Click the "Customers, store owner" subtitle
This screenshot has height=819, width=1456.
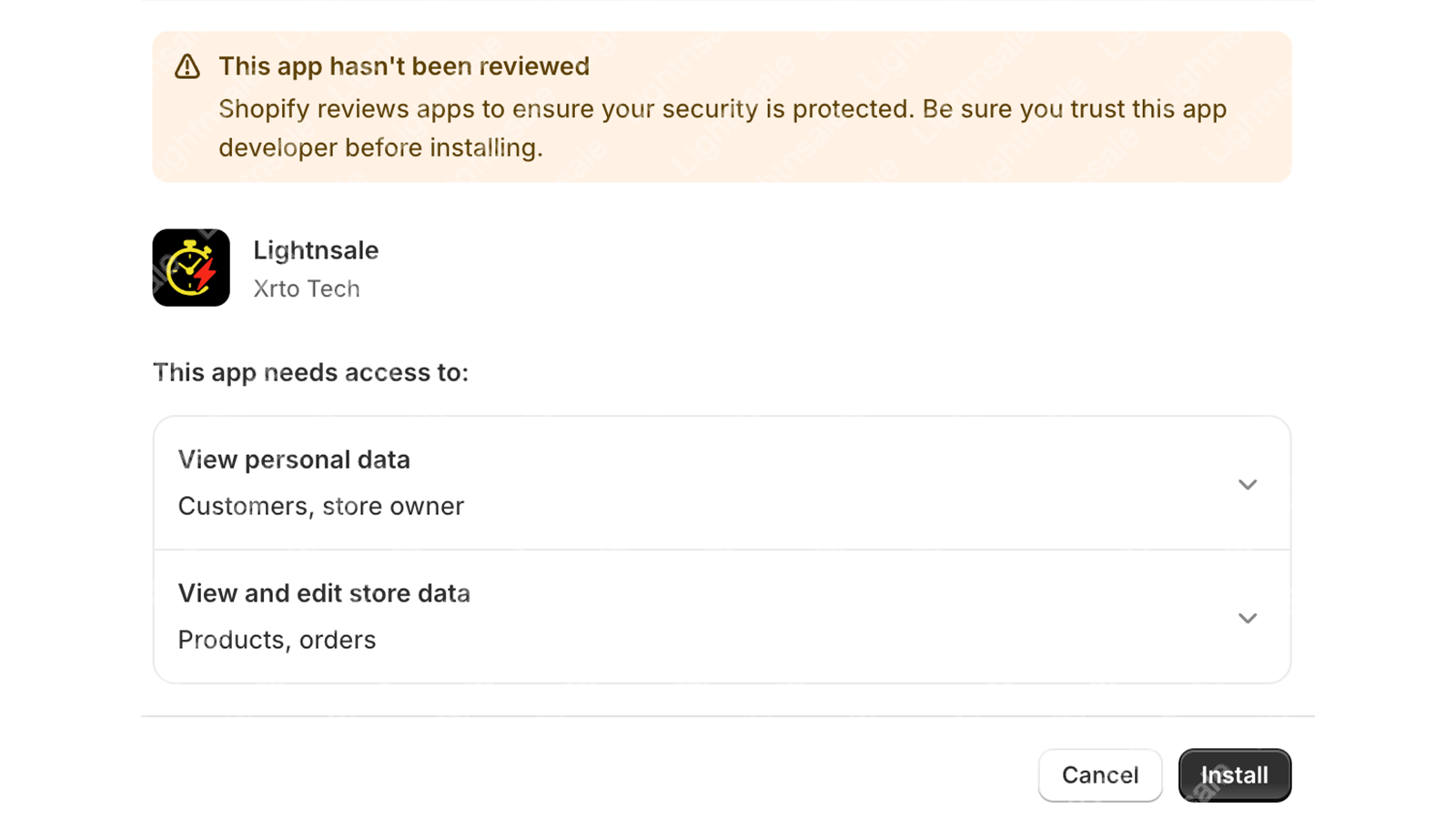click(321, 506)
